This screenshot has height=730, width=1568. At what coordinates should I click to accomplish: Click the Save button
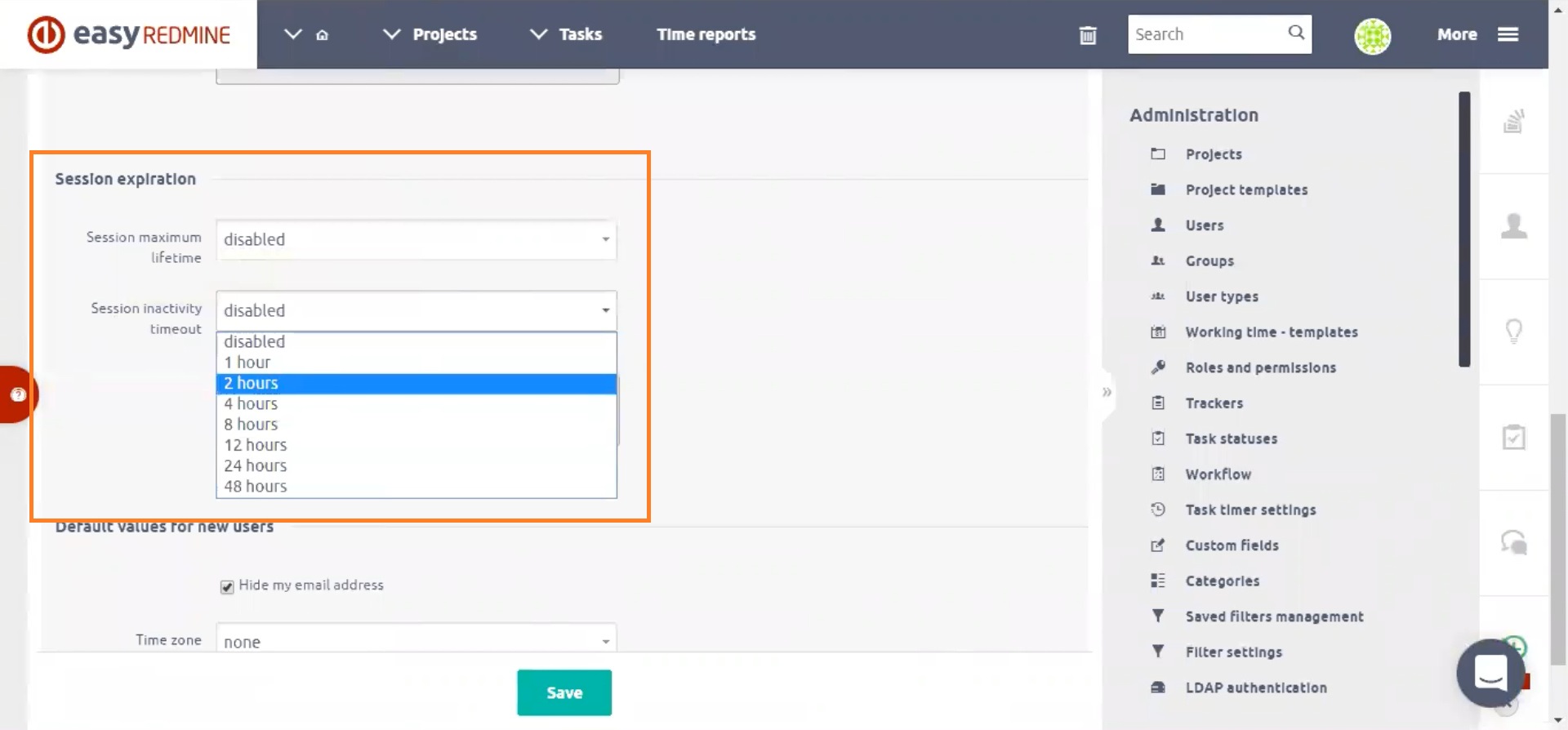[564, 692]
